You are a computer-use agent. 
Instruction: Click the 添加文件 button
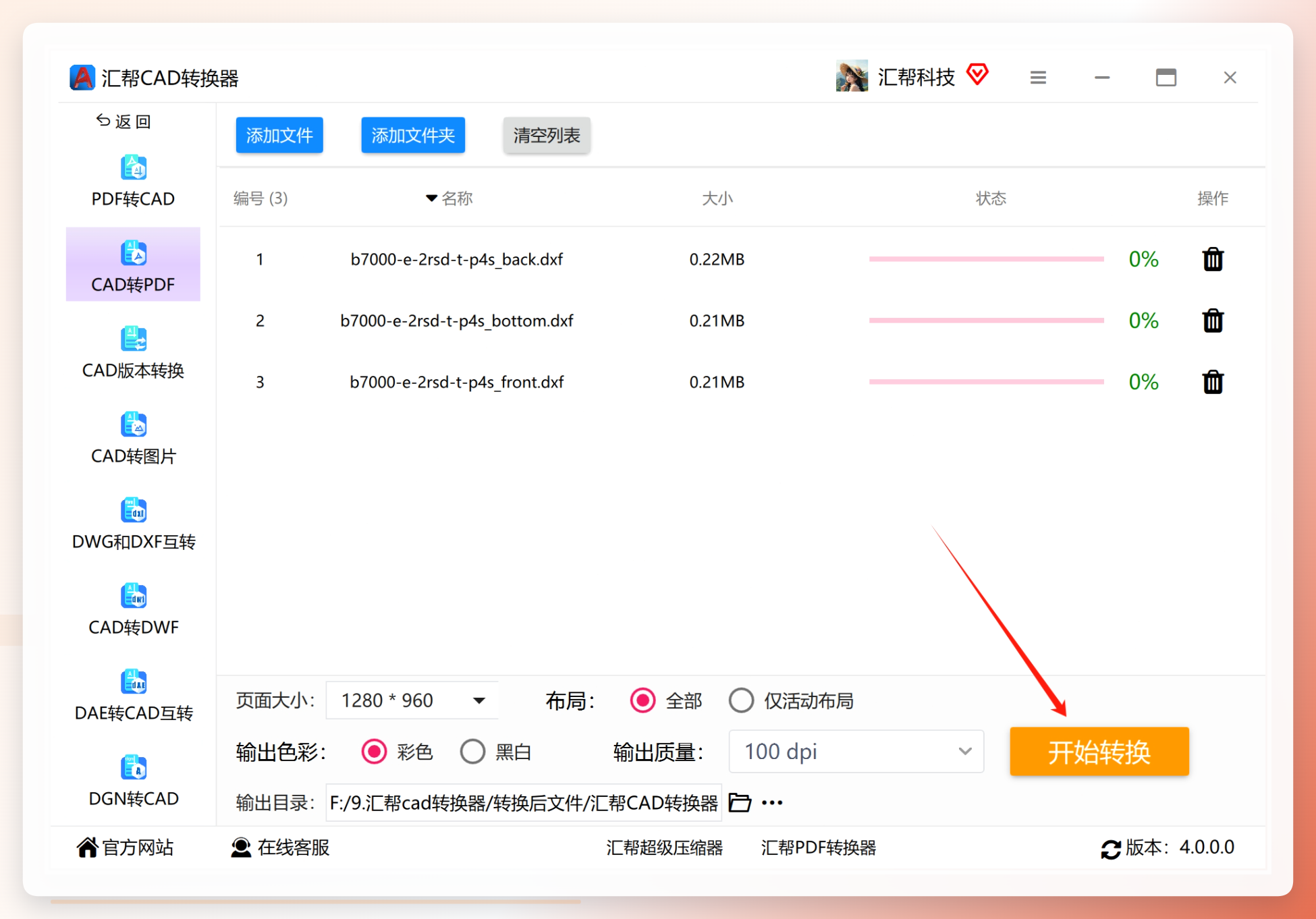(279, 135)
